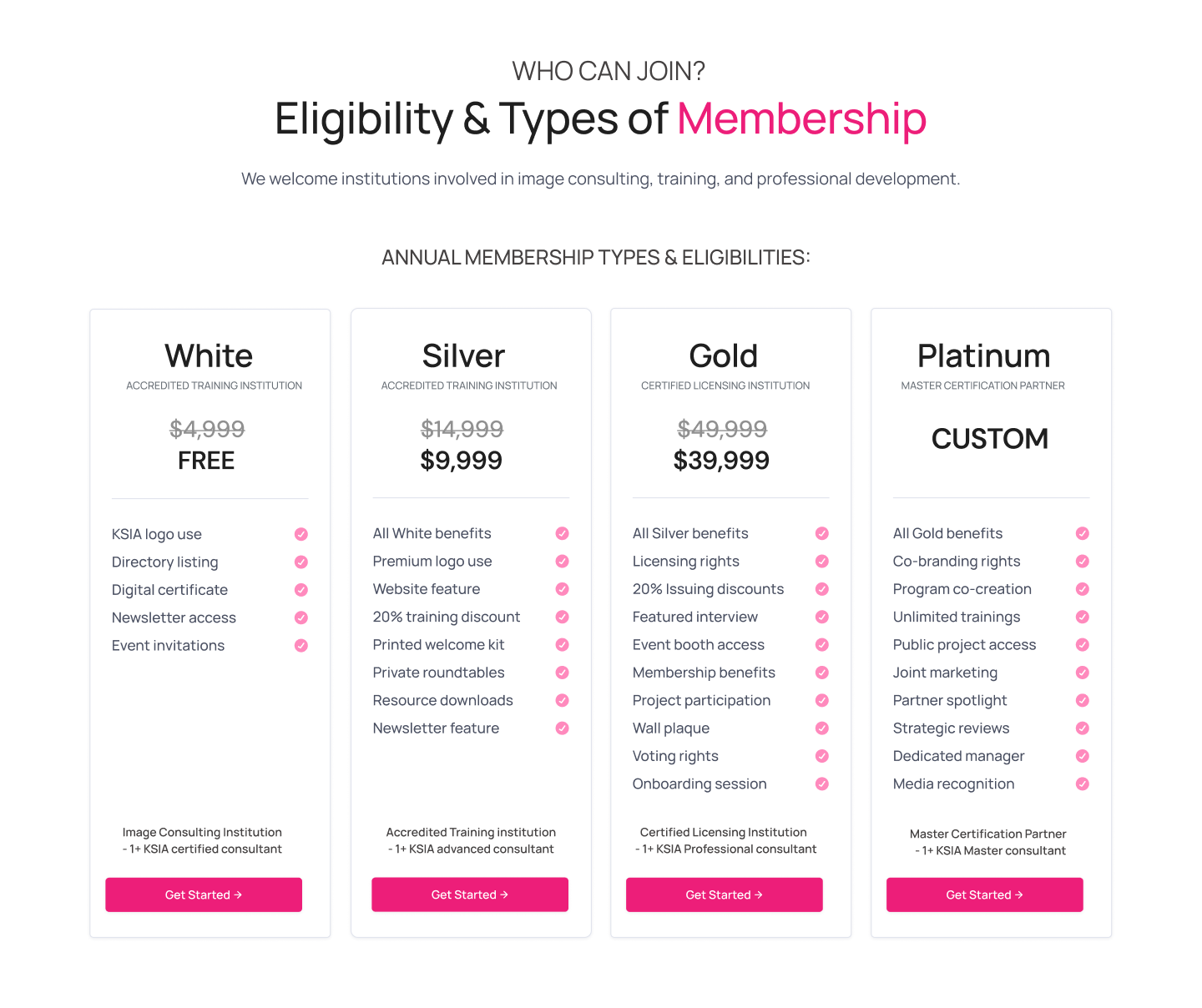Select the checkmark icon for Premium logo use
Image resolution: width=1202 pixels, height=1008 pixels.
563,562
